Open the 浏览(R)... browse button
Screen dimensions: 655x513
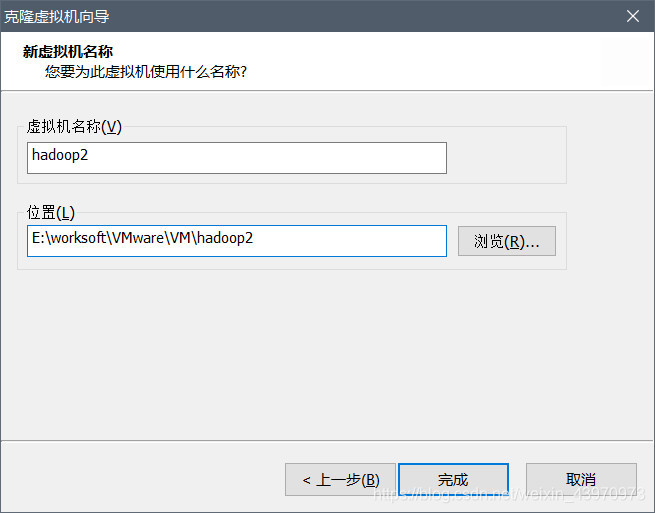[507, 241]
